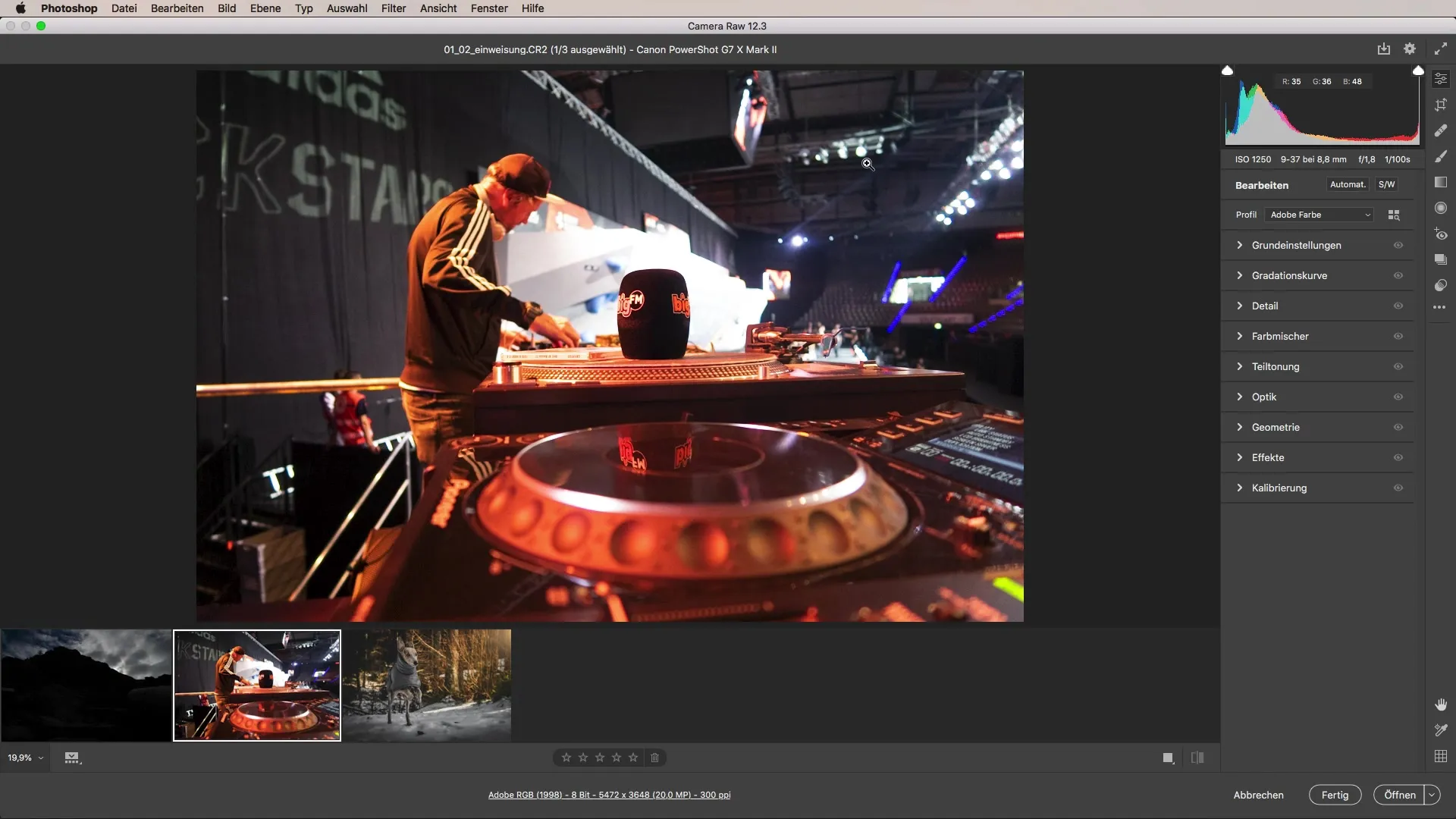Select the Red eye removal tool
This screenshot has width=1456, height=819.
[x=1441, y=234]
